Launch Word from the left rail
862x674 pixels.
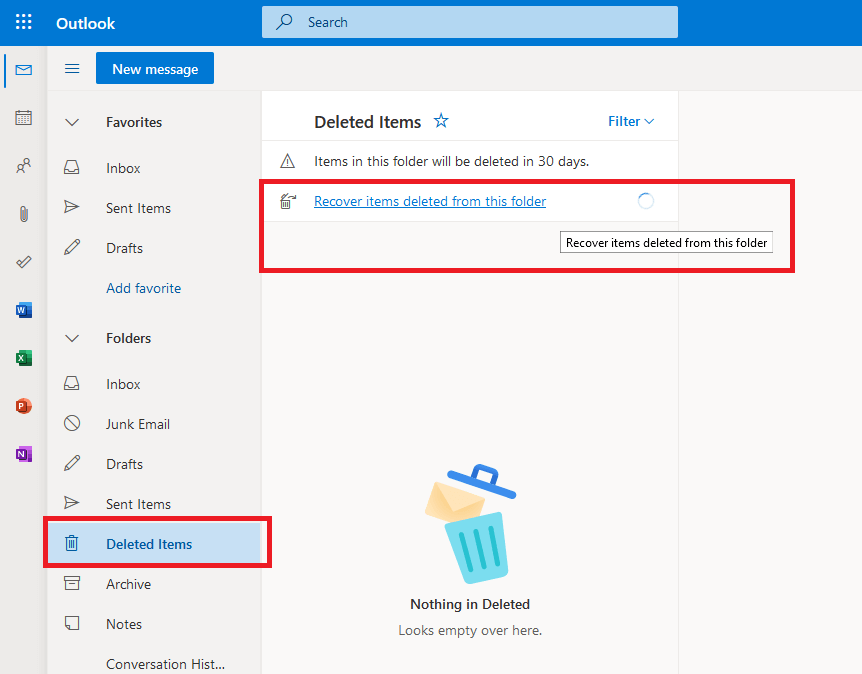23,310
